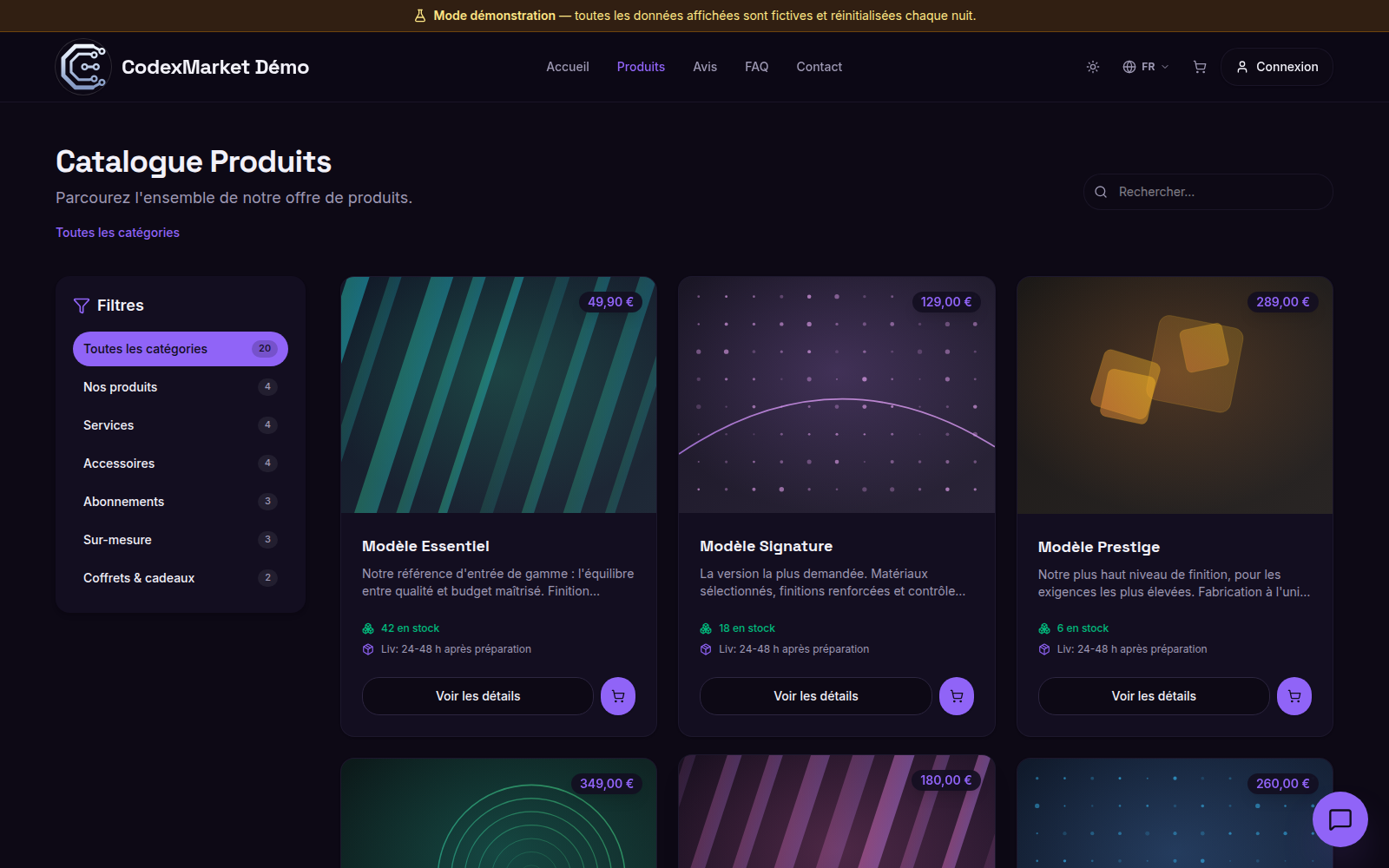1389x868 pixels.
Task: Click the Connexion button
Action: point(1277,67)
